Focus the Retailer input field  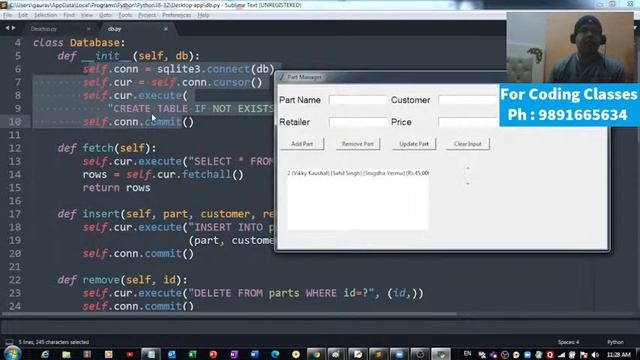click(x=358, y=122)
